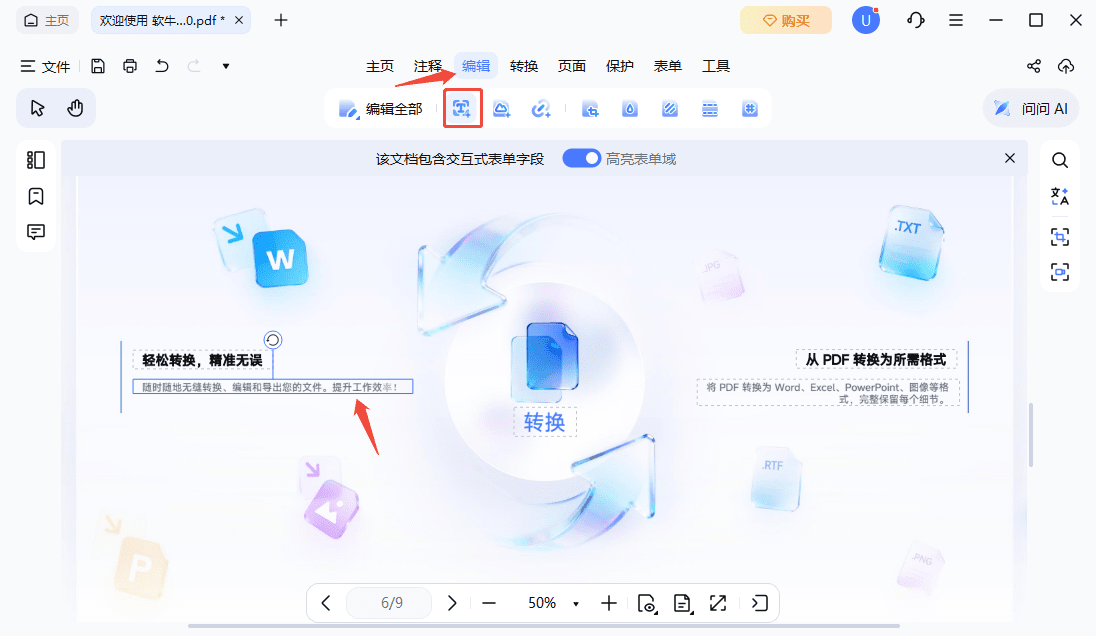Collapse the bottom navigation toolbar

pos(760,603)
